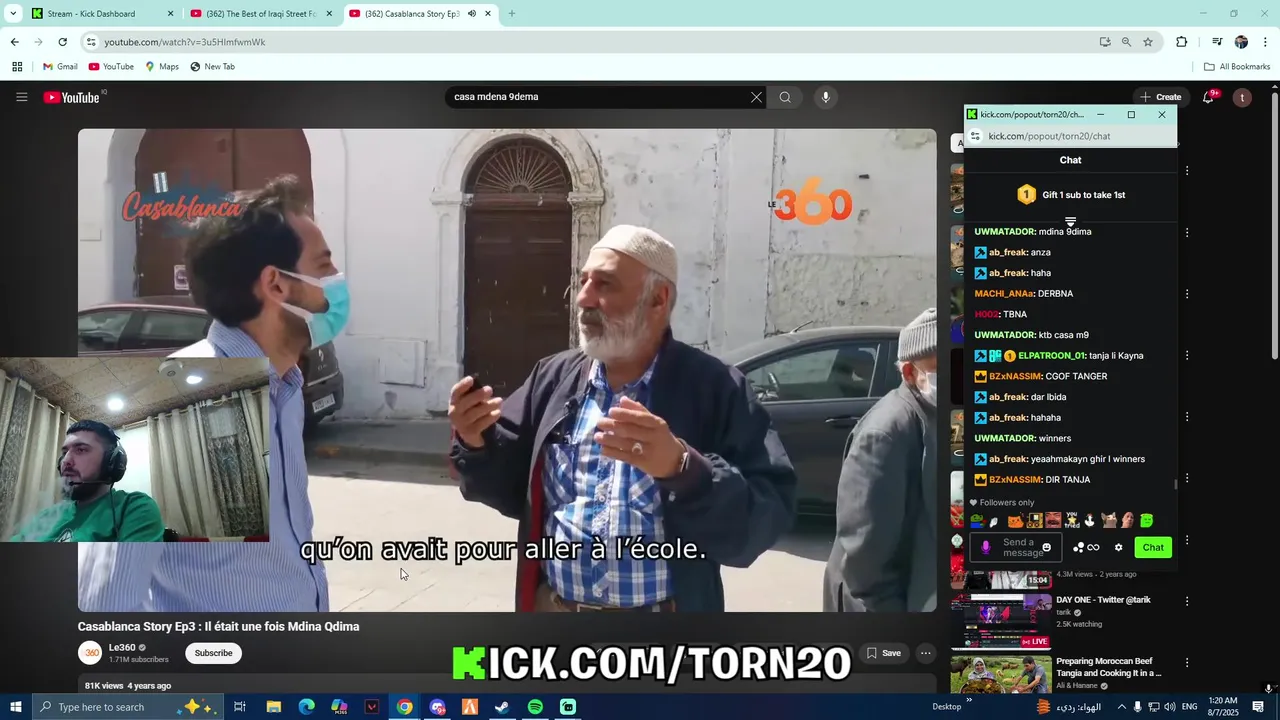
Task: Open the Windows notification center
Action: point(1258,707)
